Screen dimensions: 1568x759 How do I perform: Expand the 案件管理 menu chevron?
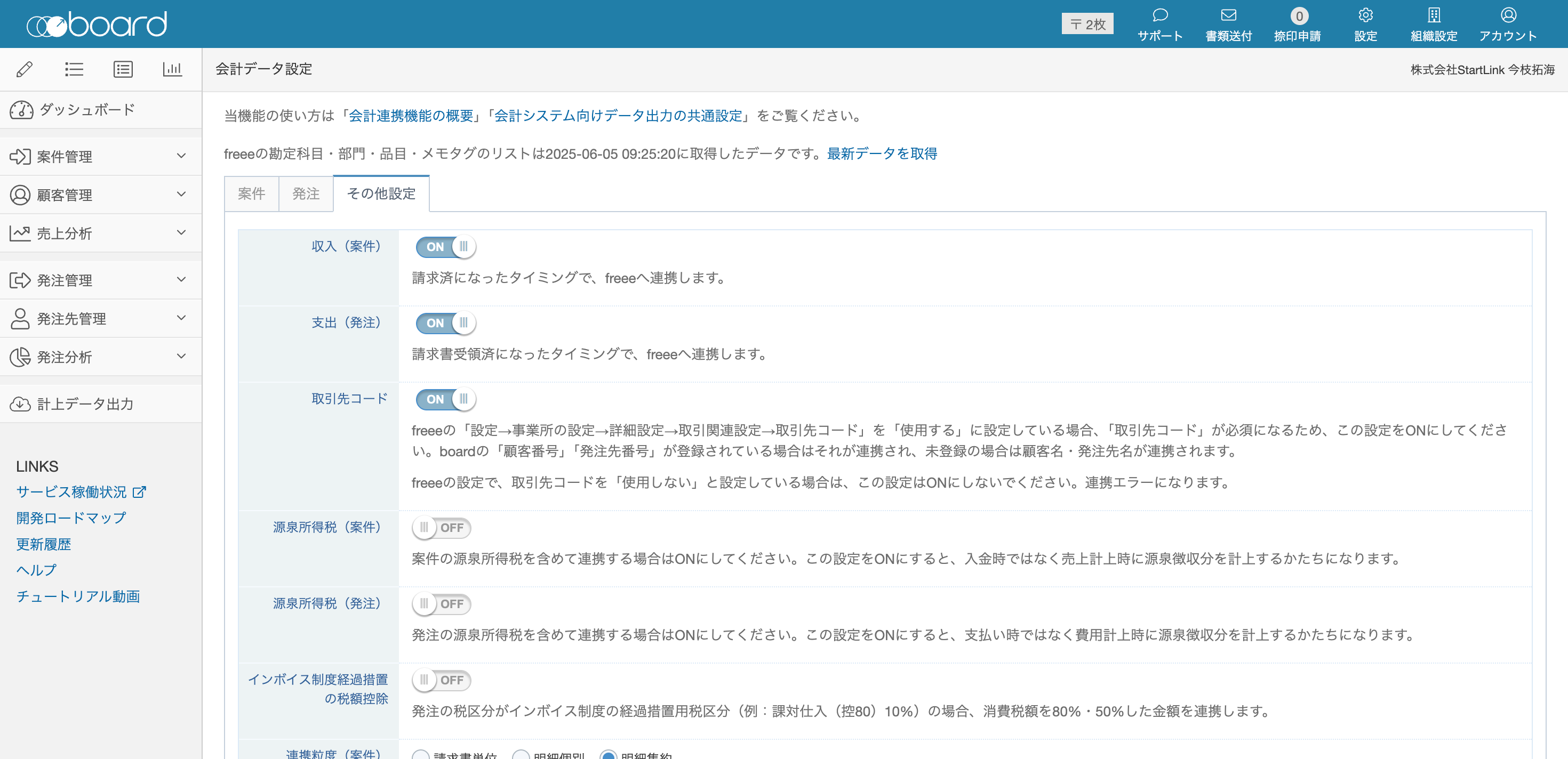(181, 156)
